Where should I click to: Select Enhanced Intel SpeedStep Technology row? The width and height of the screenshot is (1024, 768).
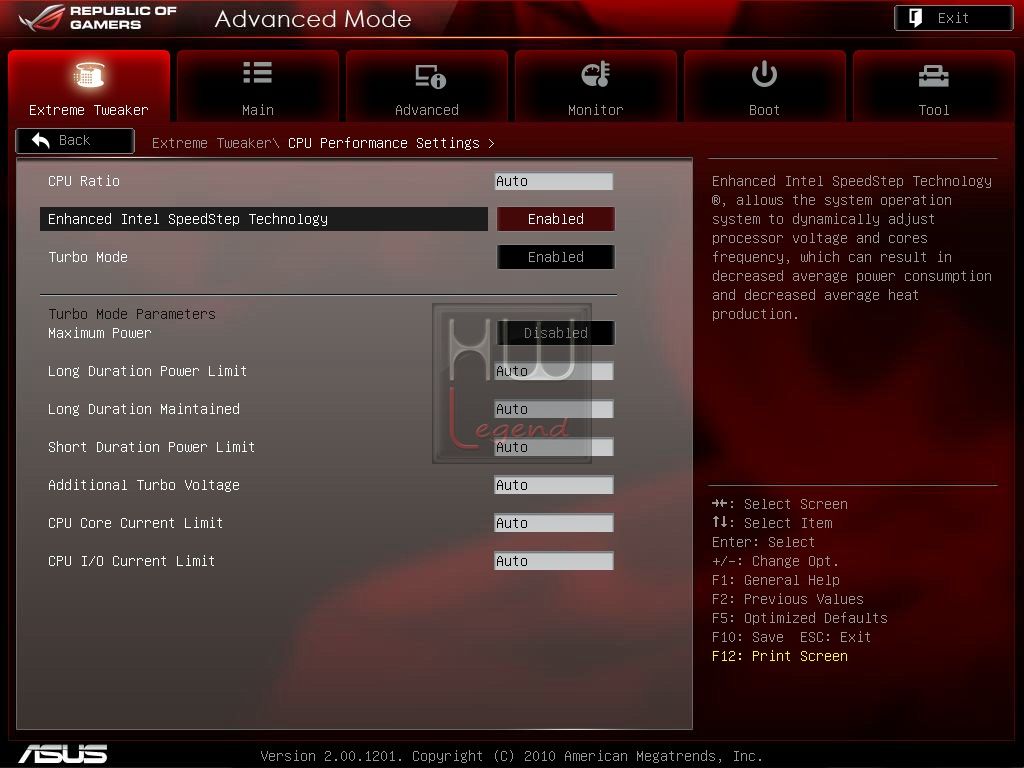click(264, 219)
